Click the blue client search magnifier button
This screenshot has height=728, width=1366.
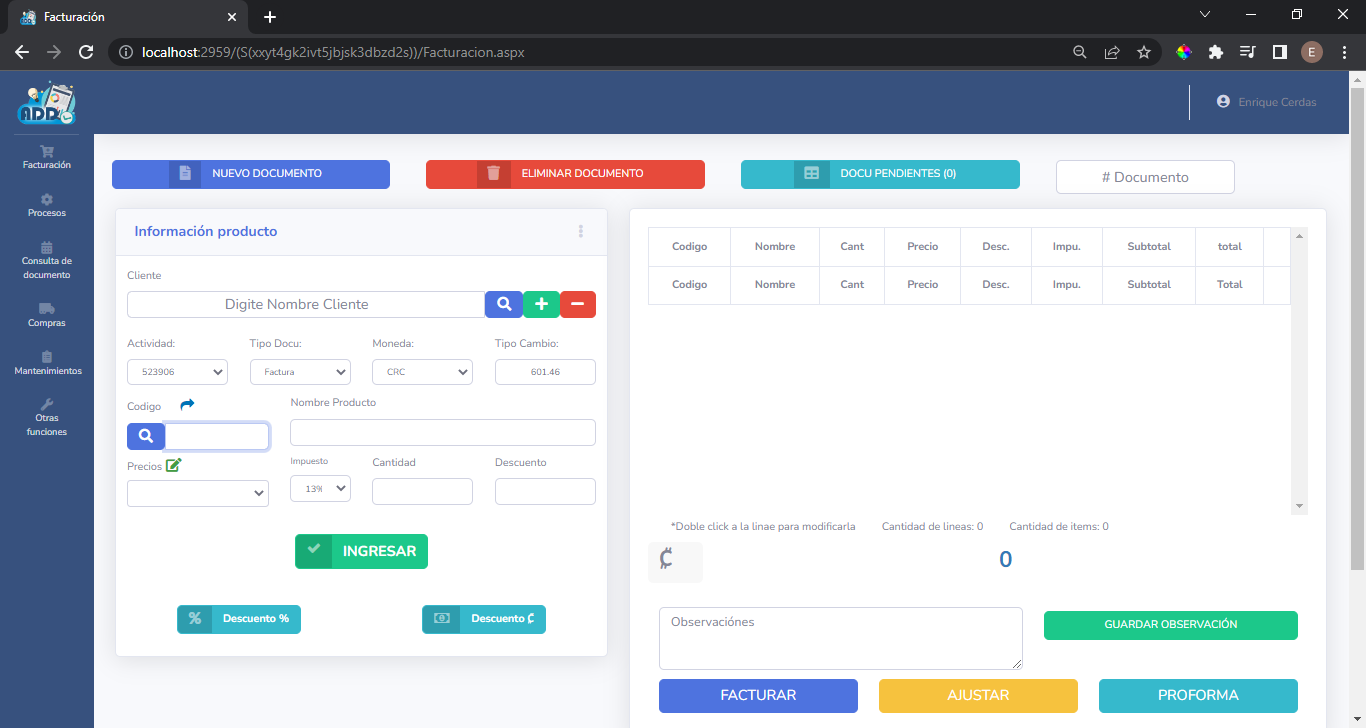tap(504, 304)
